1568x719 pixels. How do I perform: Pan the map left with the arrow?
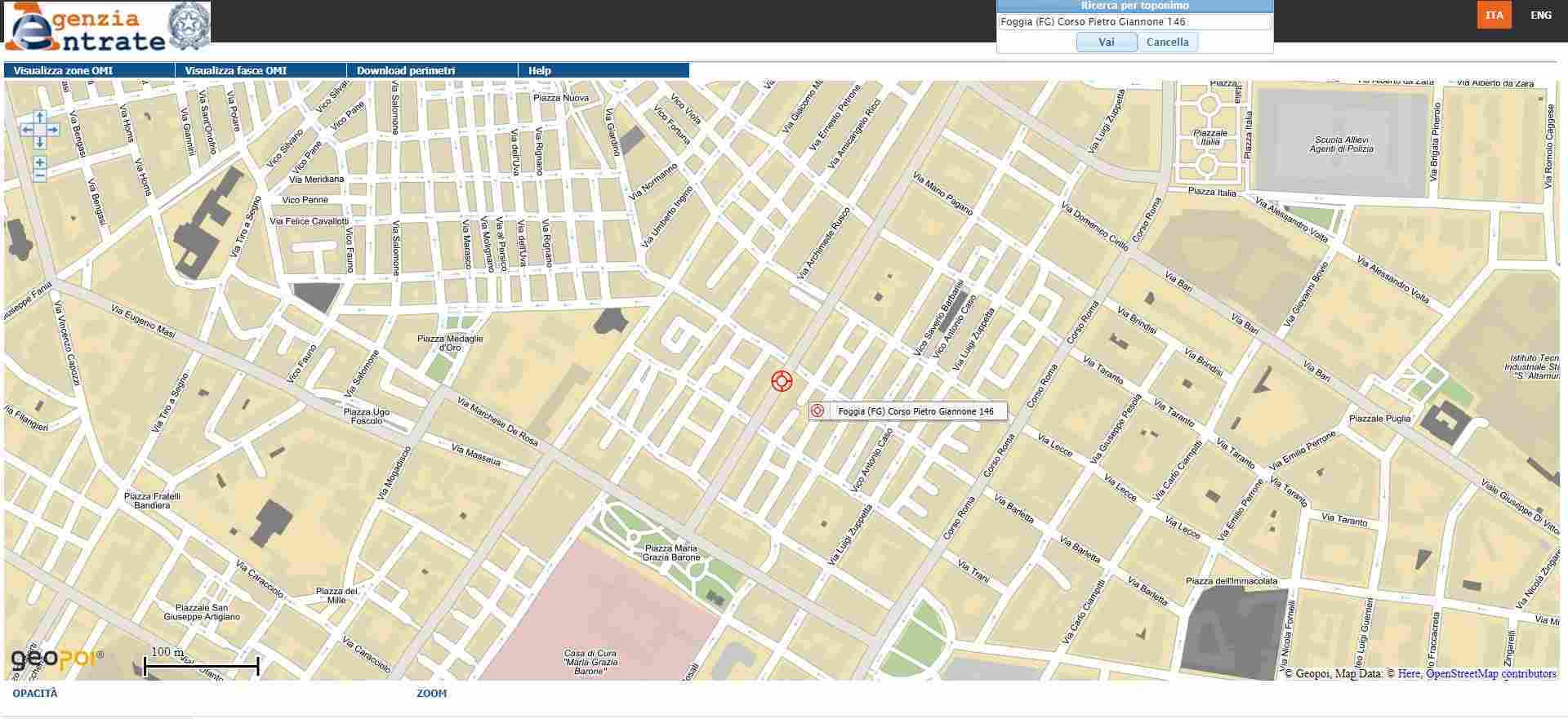coord(27,130)
